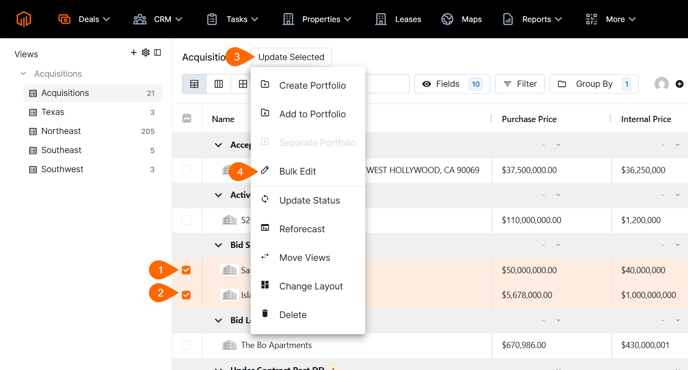Open the Tasks menu
Image resolution: width=688 pixels, height=370 pixels.
click(x=232, y=19)
